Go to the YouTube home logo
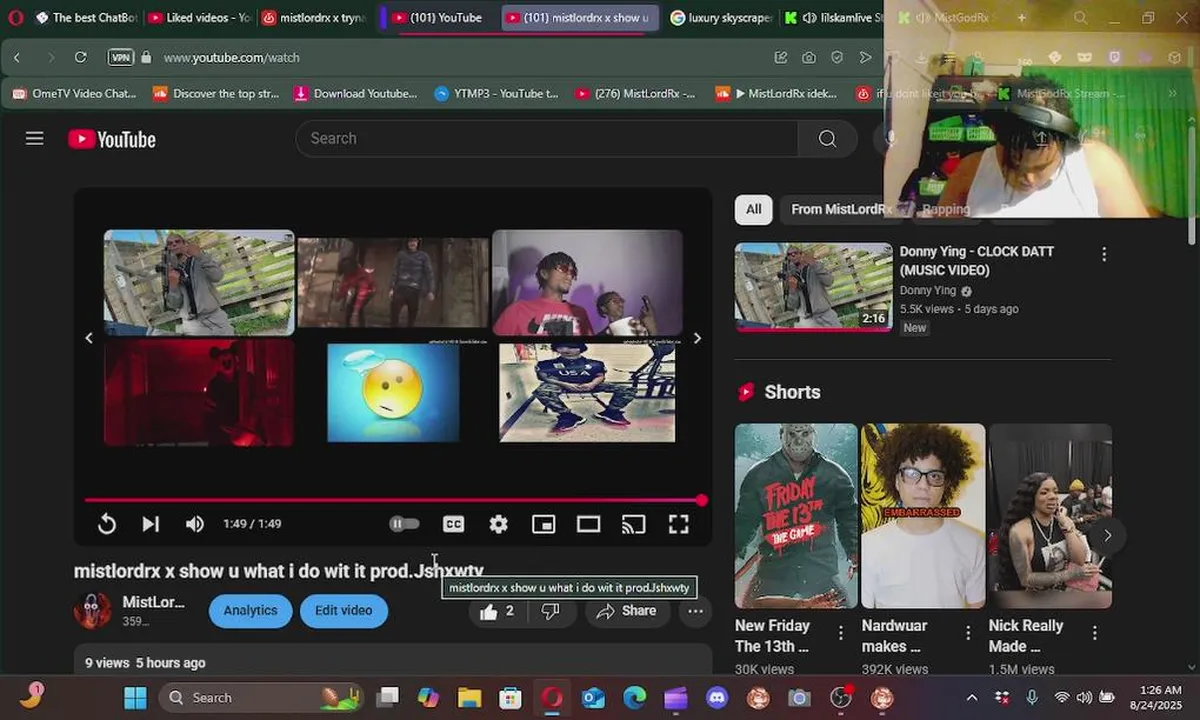1200x720 pixels. tap(112, 139)
